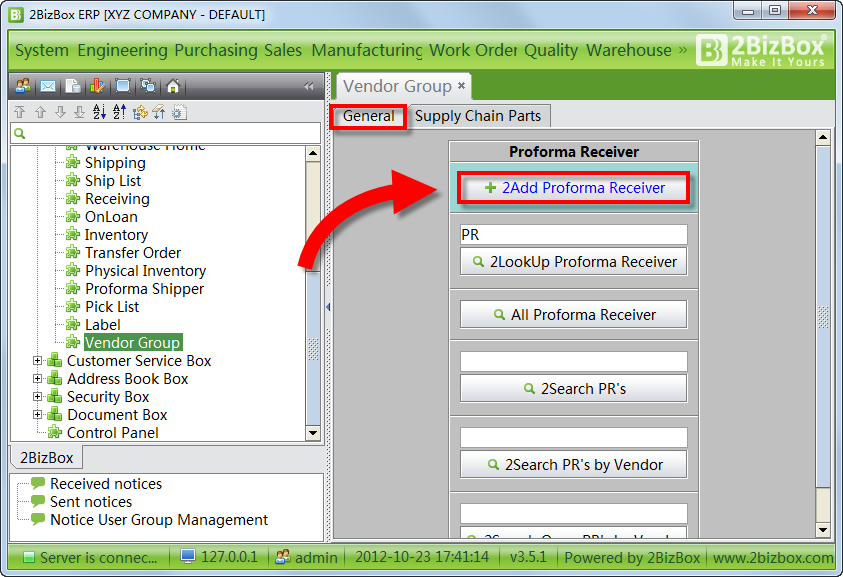Click the All Proforma Receiver button
This screenshot has height=577, width=843.
[573, 314]
